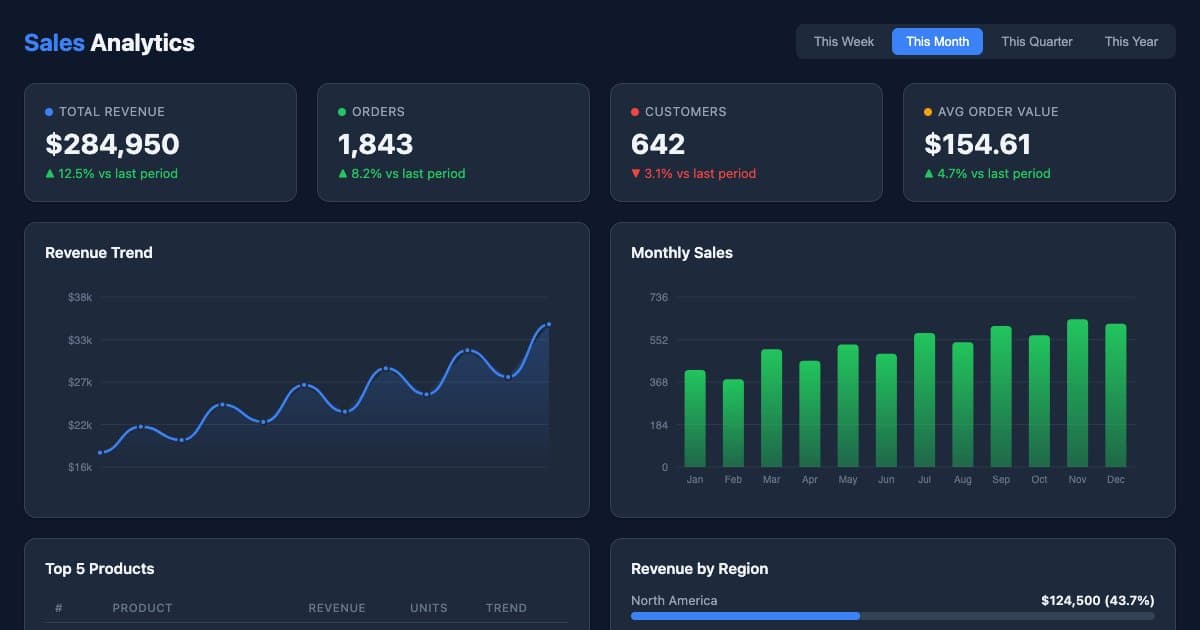Click the May bar in Monthly Sales
Image resolution: width=1200 pixels, height=630 pixels.
[848, 406]
